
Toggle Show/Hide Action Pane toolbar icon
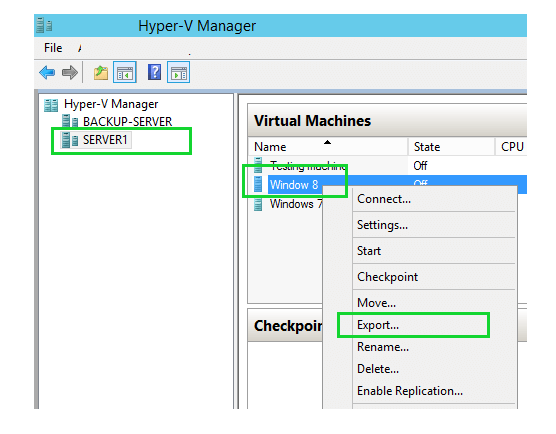178,72
